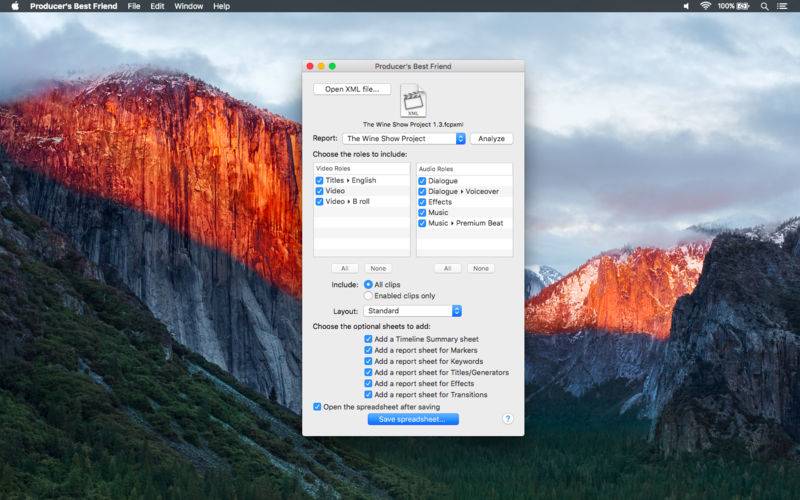The width and height of the screenshot is (800, 500).
Task: Toggle report sheet for Markers
Action: click(x=368, y=350)
